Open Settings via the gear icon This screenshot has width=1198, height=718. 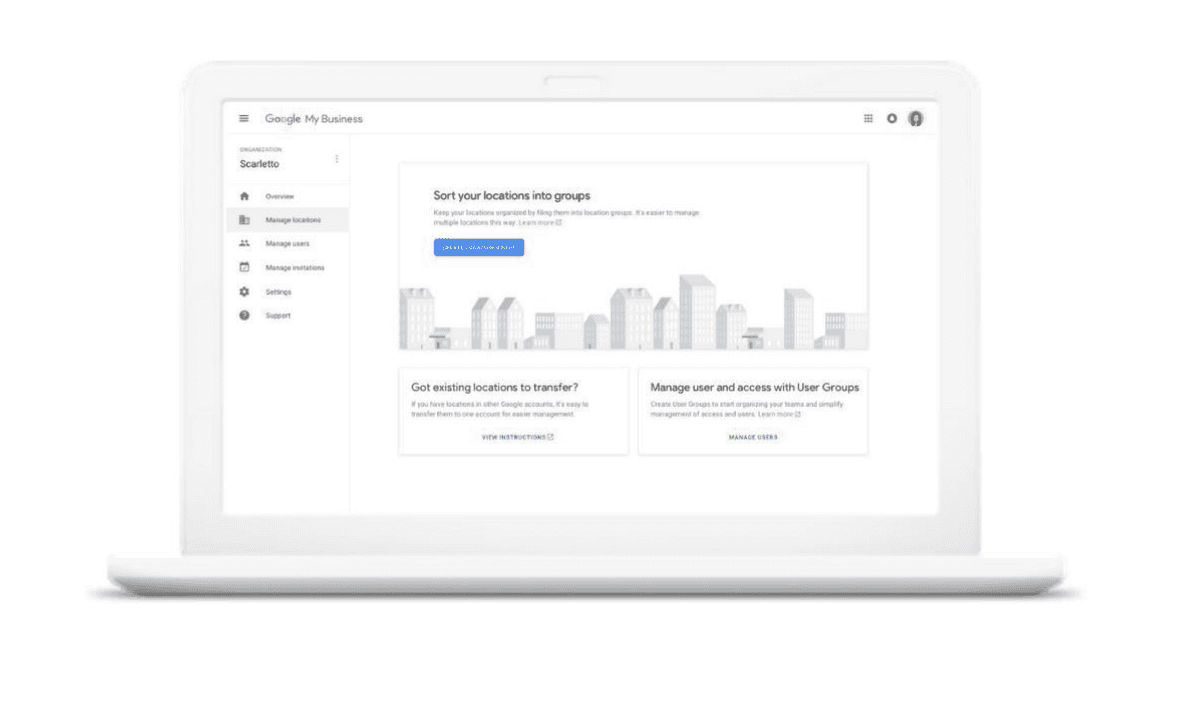click(244, 292)
